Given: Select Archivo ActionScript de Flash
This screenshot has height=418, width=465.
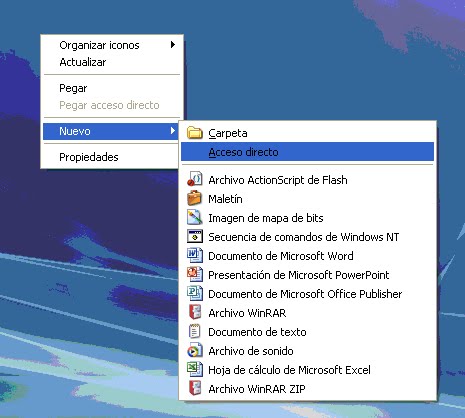Looking at the screenshot, I should click(x=307, y=180).
